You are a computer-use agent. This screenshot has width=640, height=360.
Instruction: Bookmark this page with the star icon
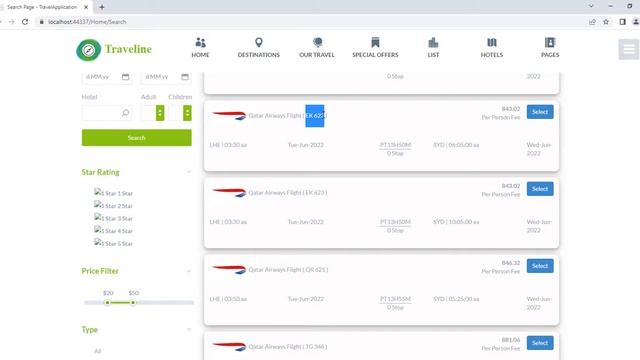tap(606, 22)
